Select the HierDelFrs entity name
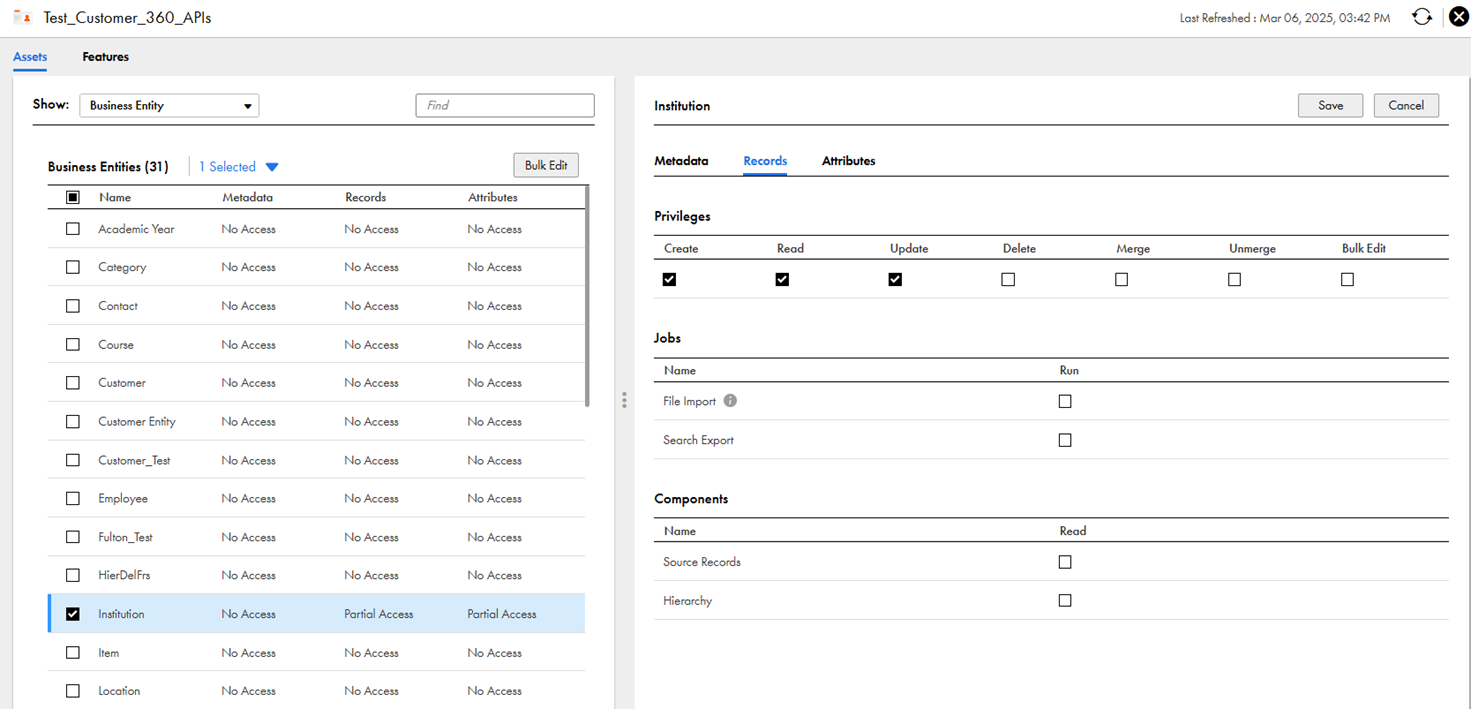Image resolution: width=1471 pixels, height=709 pixels. (x=124, y=575)
